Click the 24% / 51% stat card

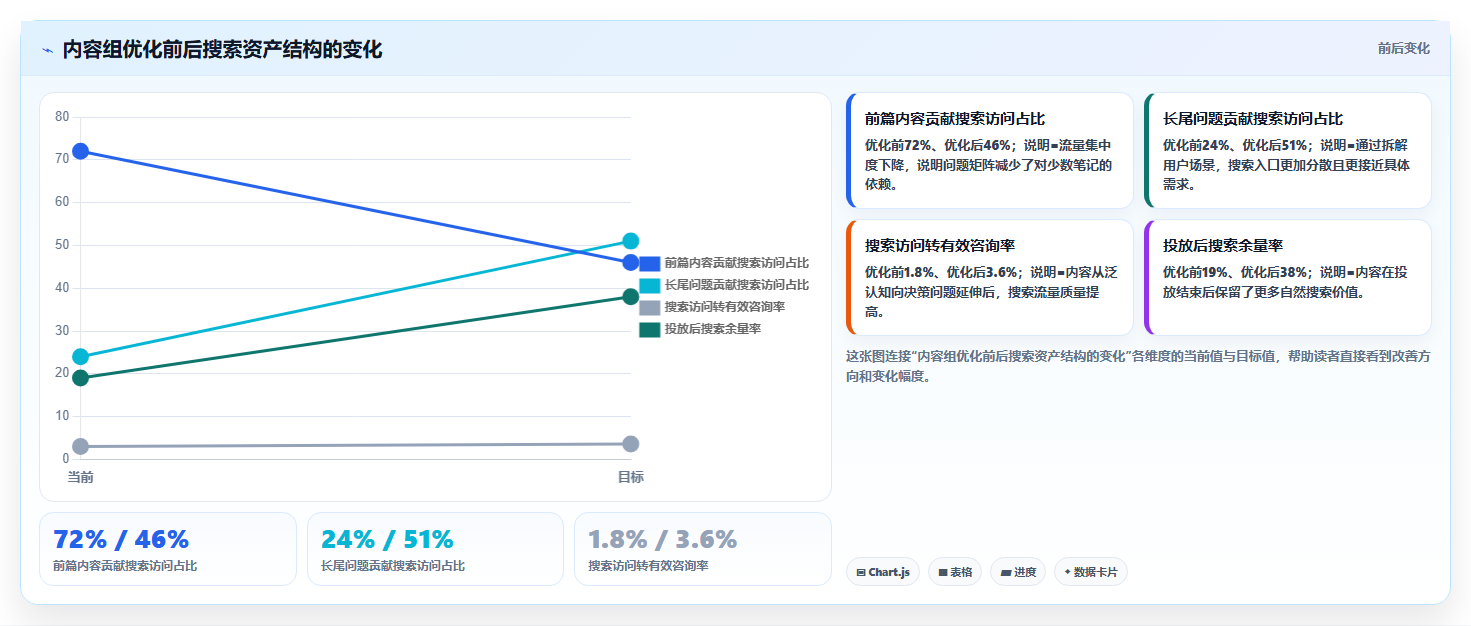(x=436, y=549)
